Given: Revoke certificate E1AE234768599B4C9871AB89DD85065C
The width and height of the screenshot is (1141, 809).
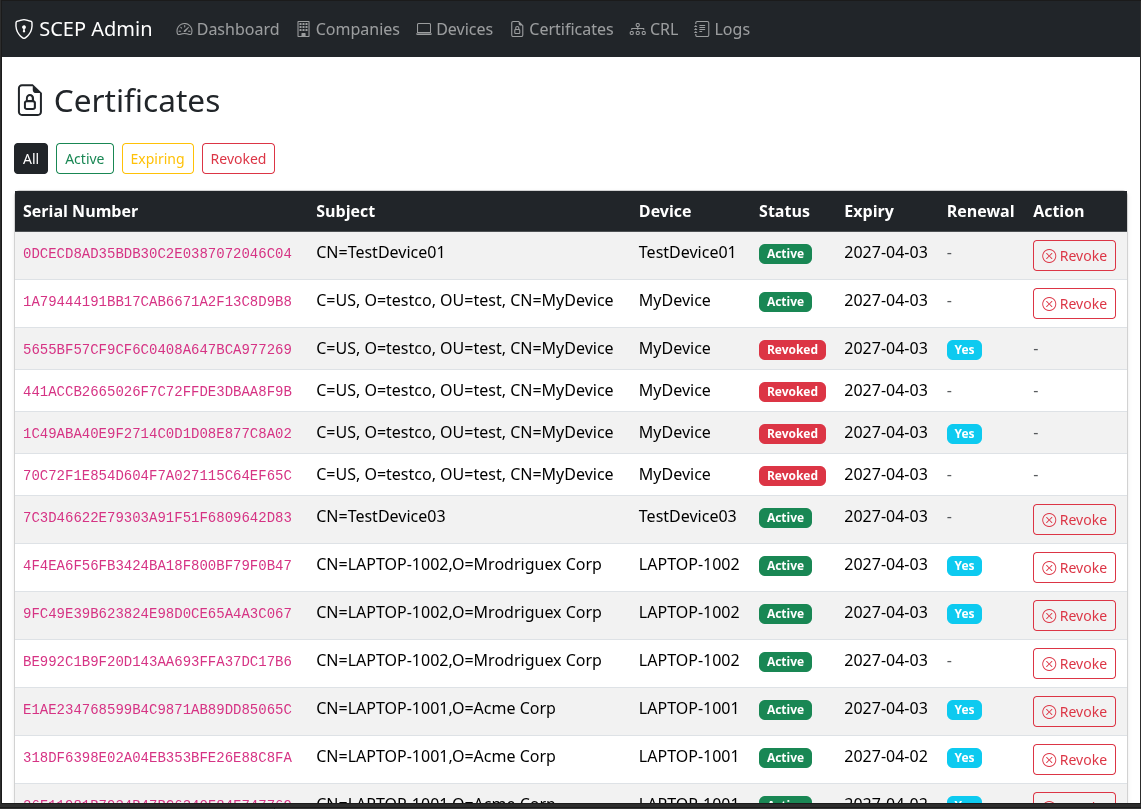Looking at the screenshot, I should coord(1074,712).
